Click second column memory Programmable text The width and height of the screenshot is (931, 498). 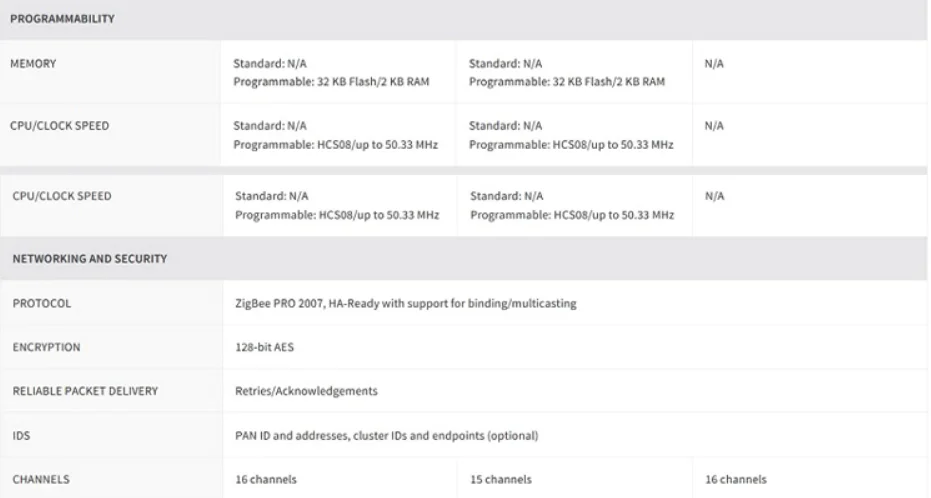pyautogui.click(x=567, y=82)
